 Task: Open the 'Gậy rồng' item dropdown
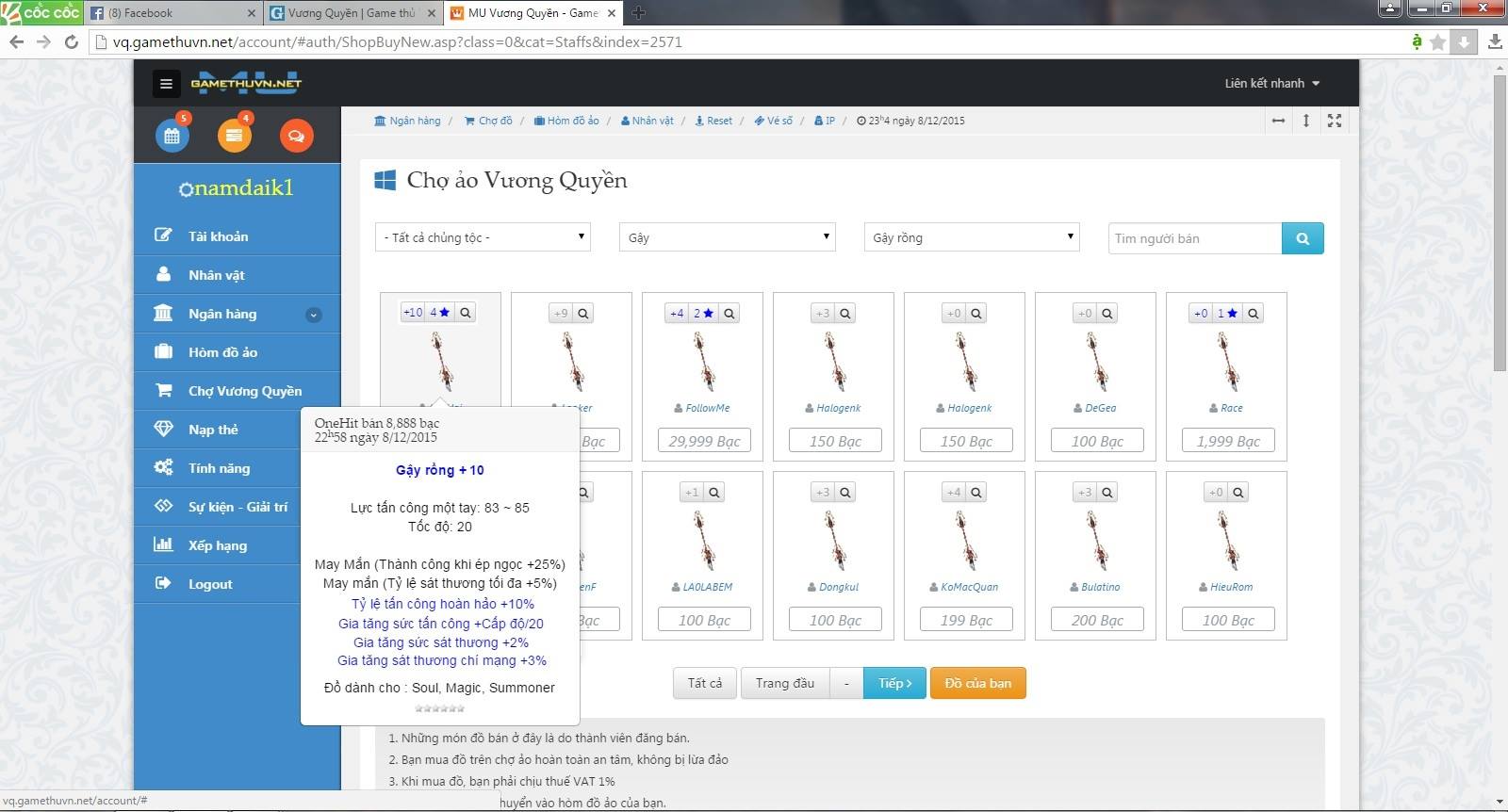(971, 237)
